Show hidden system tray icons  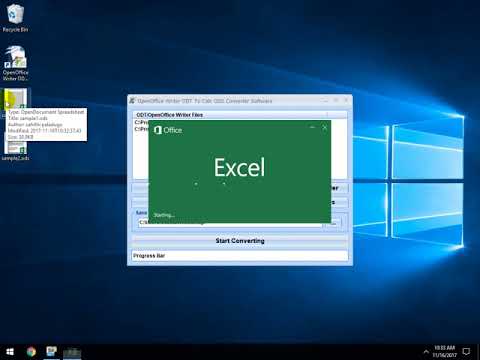tap(426, 352)
